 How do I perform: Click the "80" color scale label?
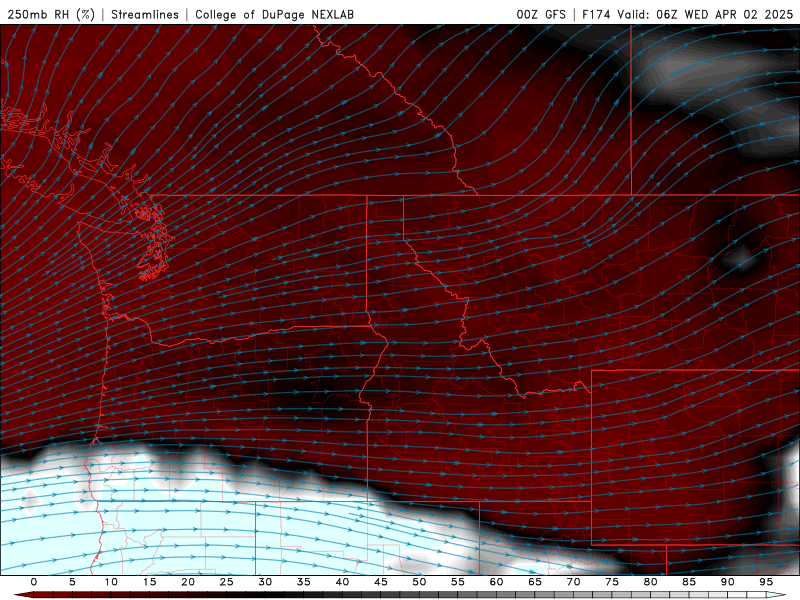coord(650,582)
